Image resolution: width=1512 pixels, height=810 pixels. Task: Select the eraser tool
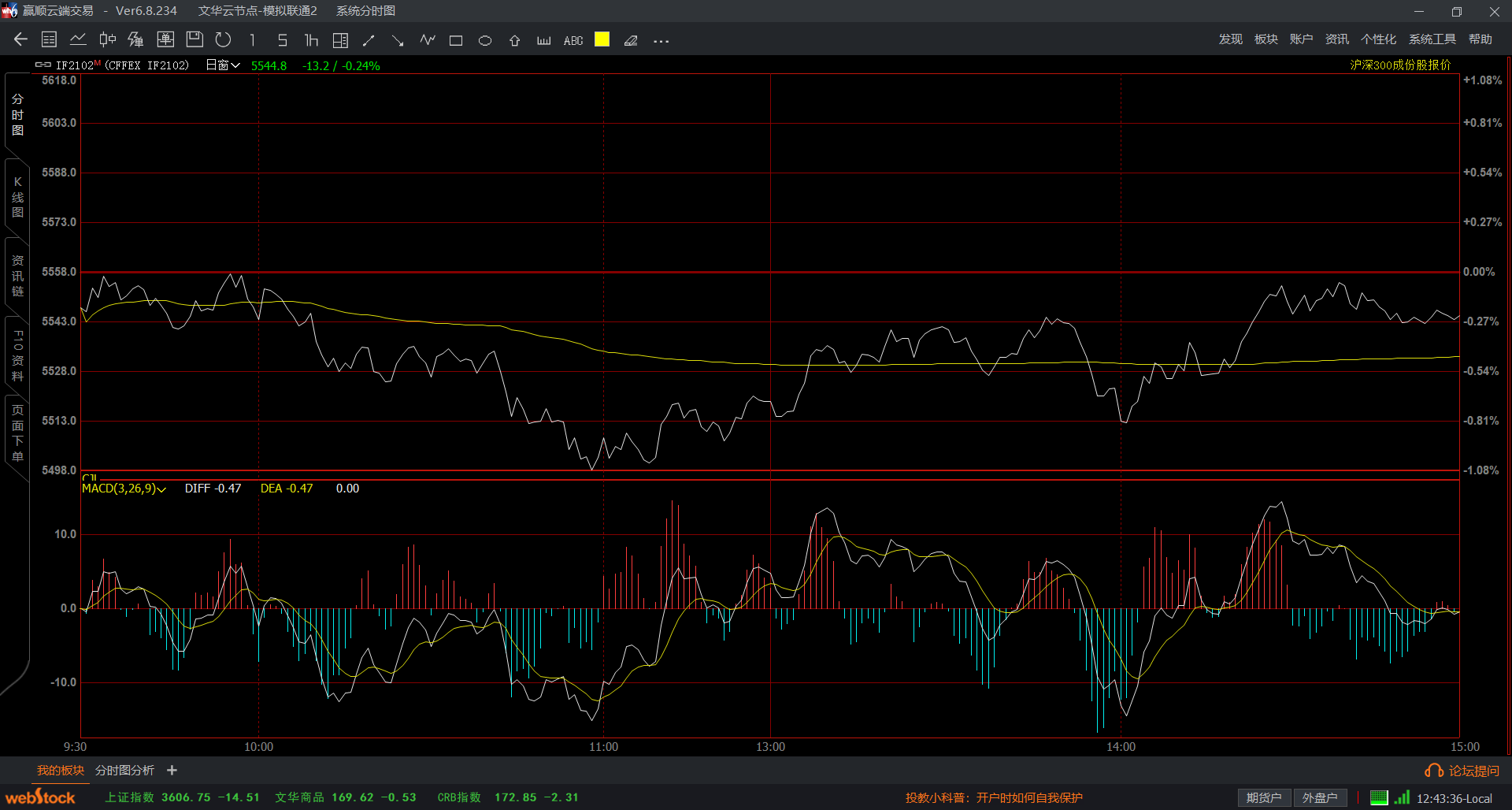click(631, 41)
